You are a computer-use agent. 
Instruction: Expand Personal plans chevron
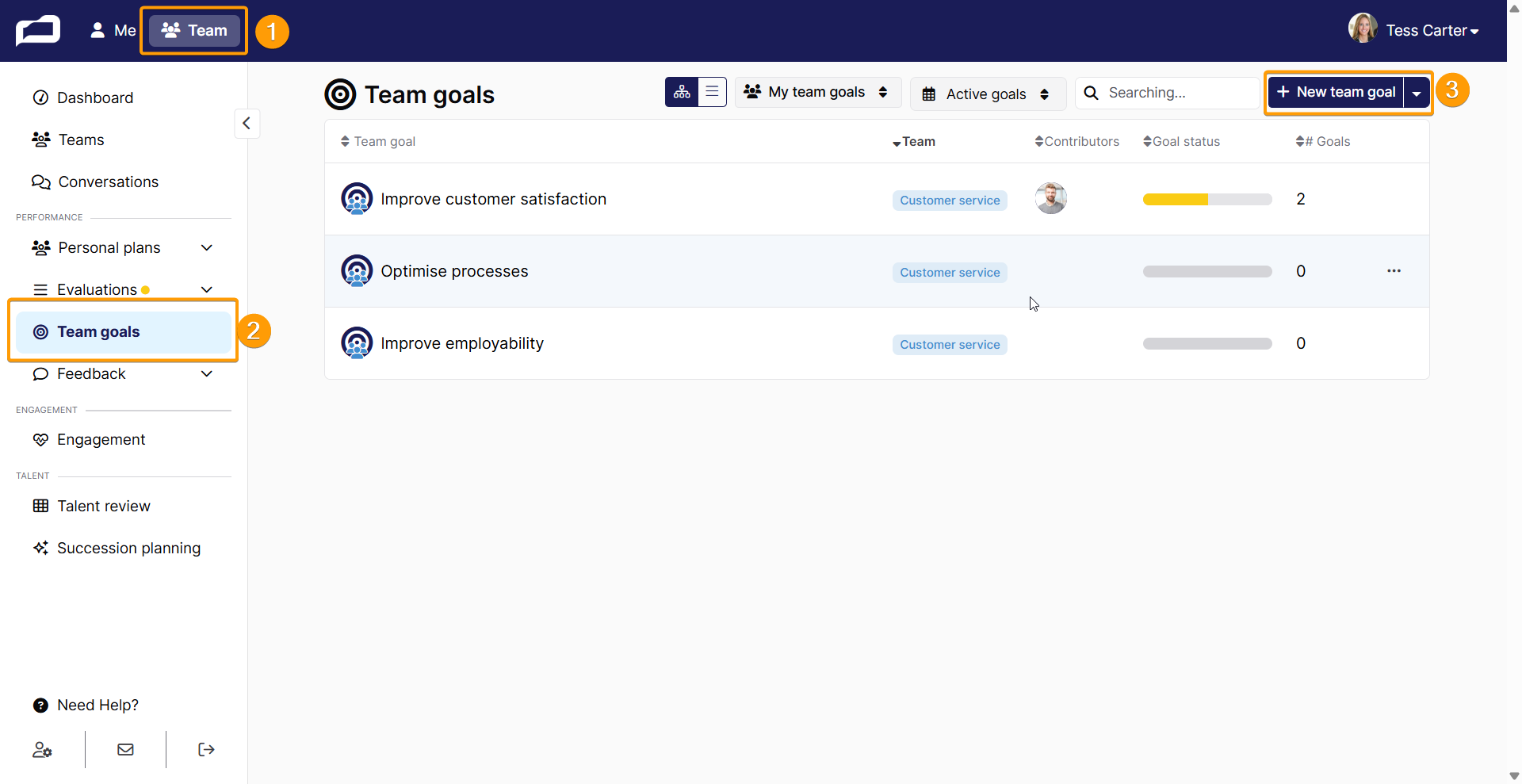207,247
